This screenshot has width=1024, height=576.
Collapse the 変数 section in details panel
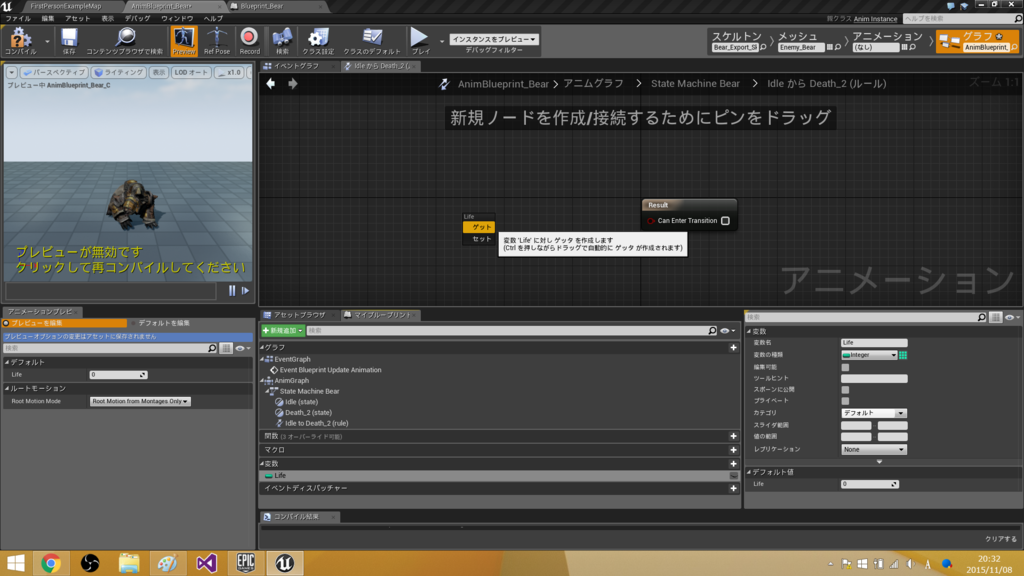click(x=750, y=331)
